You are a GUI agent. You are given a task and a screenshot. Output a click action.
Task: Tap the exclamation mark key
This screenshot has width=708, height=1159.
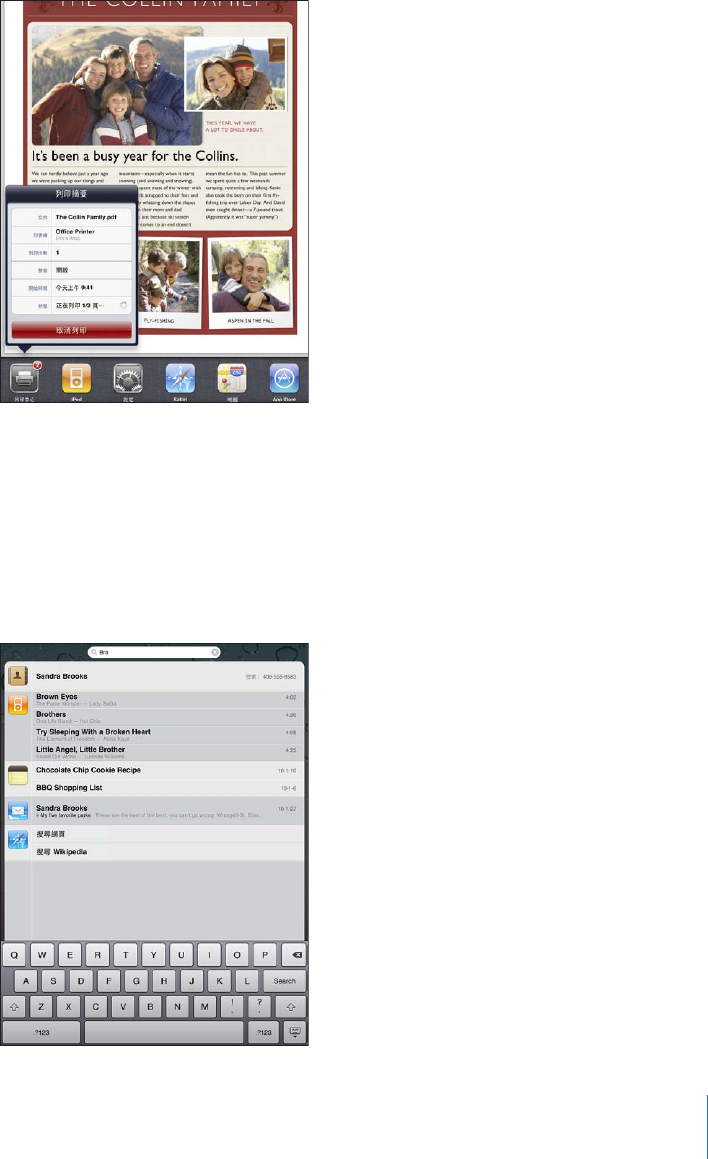(232, 1007)
